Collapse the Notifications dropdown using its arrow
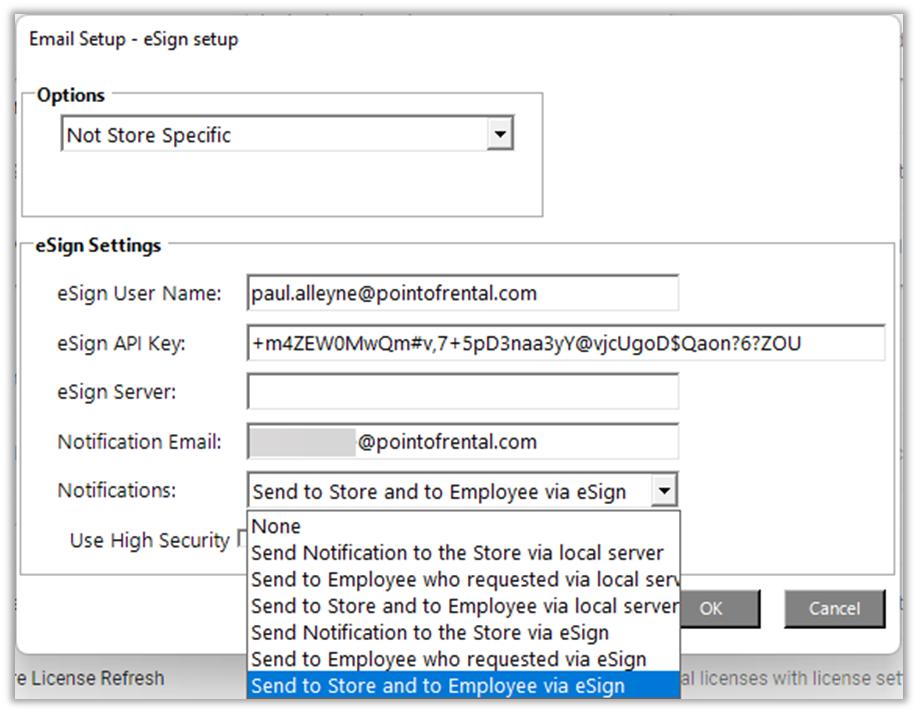This screenshot has width=918, height=713. click(664, 491)
